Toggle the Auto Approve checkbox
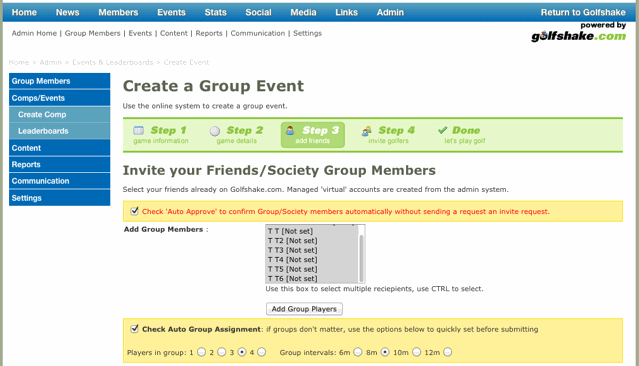Viewport: 639px width, 366px height. [x=134, y=211]
